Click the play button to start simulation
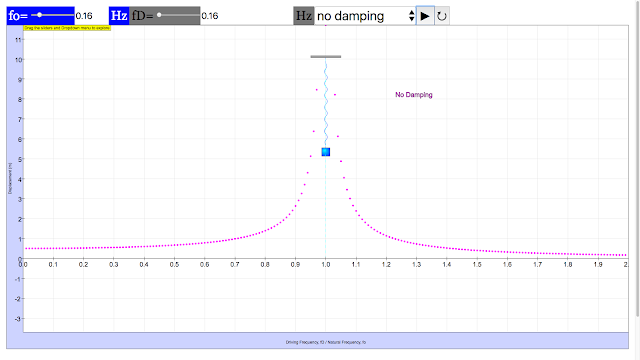This screenshot has height=360, width=640. [425, 16]
